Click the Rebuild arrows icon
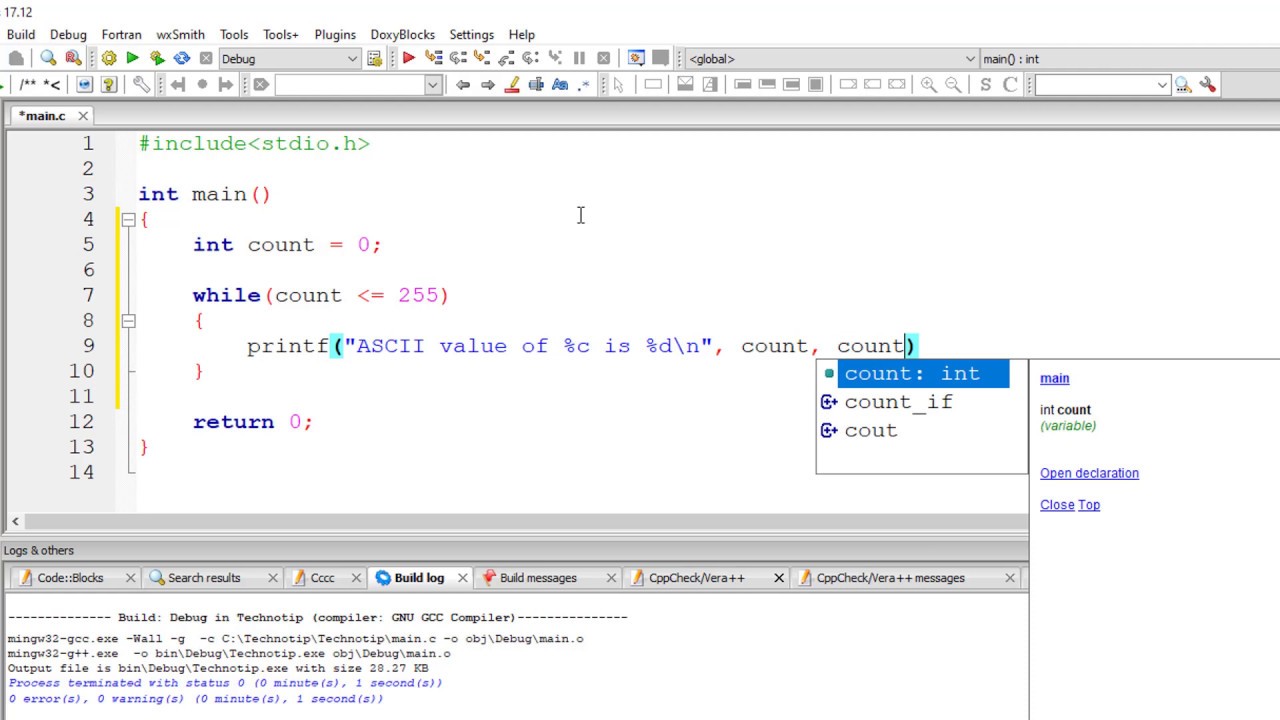 (181, 59)
